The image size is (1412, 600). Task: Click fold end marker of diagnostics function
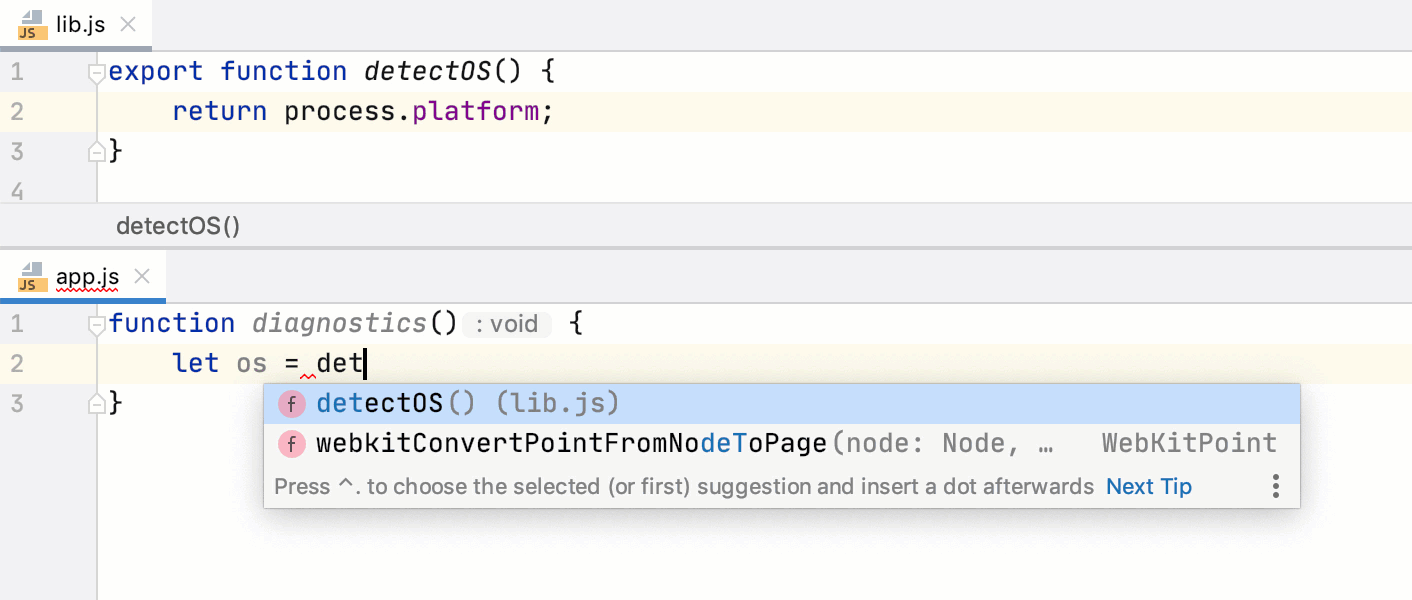(x=96, y=404)
